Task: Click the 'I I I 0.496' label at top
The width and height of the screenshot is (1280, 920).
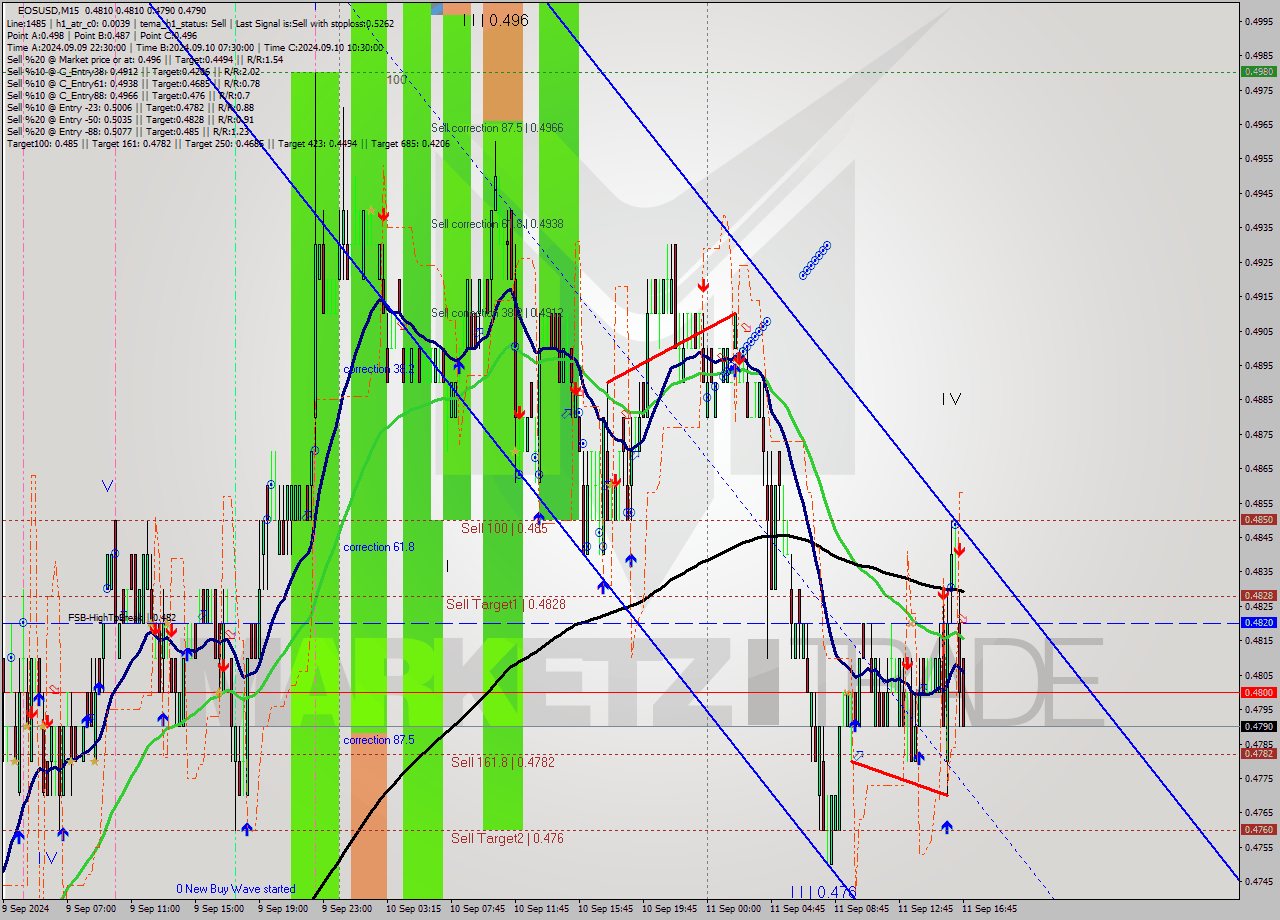Action: pyautogui.click(x=496, y=20)
